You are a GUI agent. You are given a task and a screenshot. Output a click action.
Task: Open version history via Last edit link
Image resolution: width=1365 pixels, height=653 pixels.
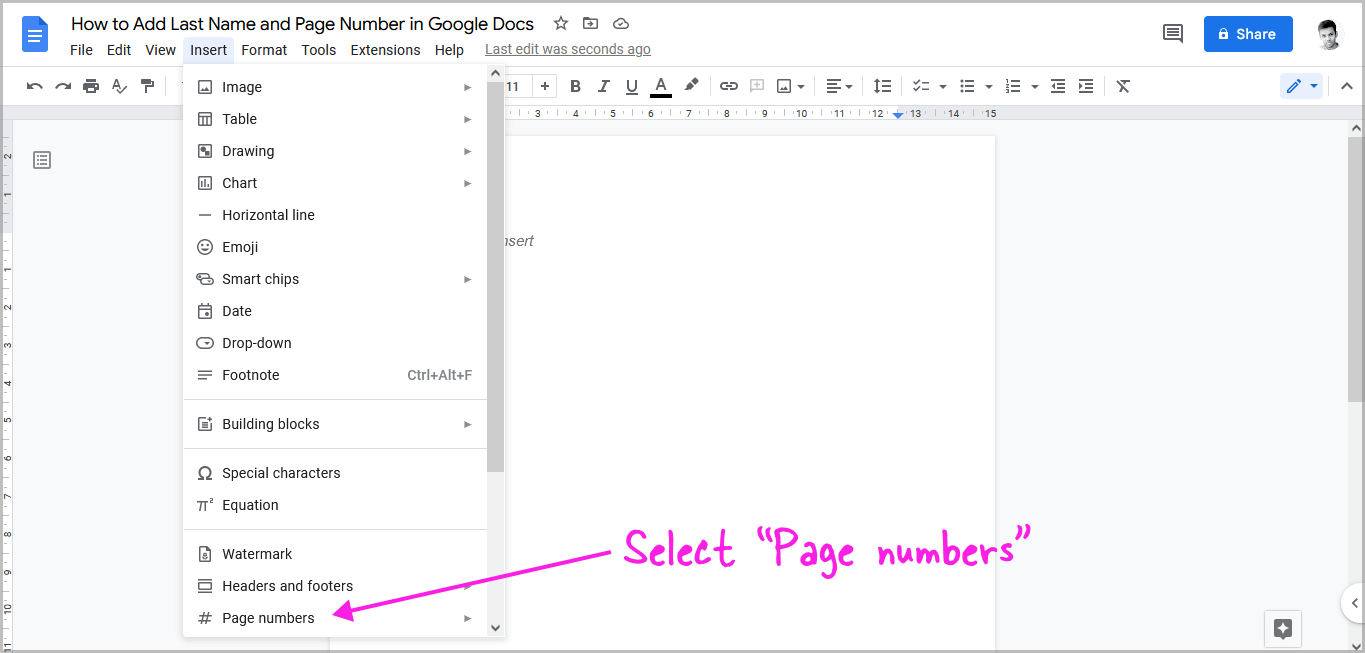567,48
